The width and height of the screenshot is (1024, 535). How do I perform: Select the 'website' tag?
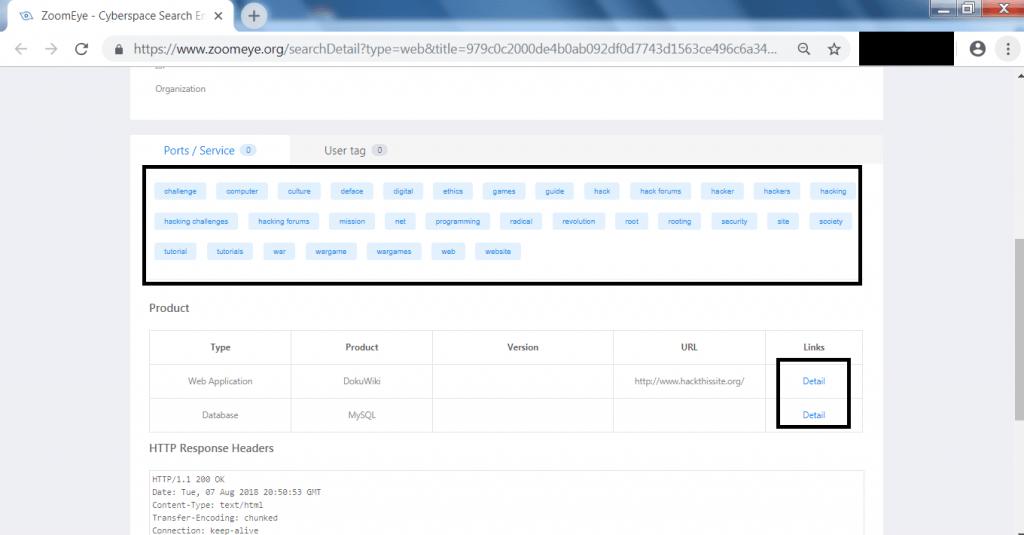pyautogui.click(x=498, y=251)
